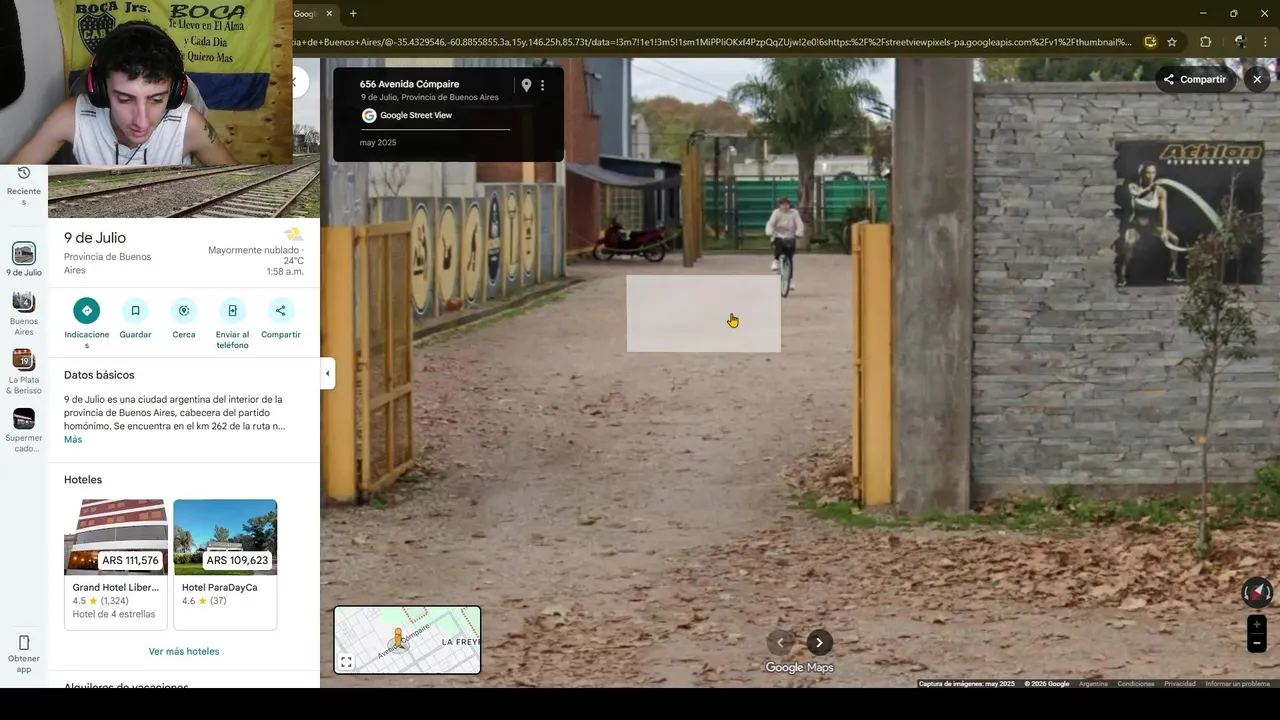Click Obtener app phone icon
The height and width of the screenshot is (720, 1280).
point(24,642)
